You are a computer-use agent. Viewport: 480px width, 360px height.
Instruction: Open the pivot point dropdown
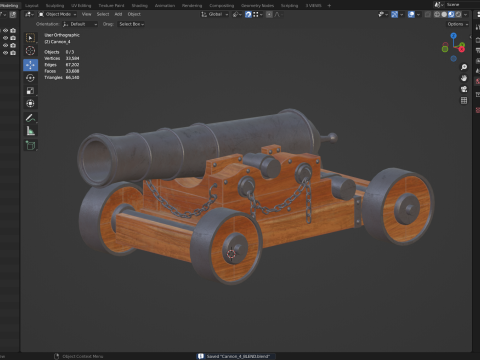pos(237,14)
